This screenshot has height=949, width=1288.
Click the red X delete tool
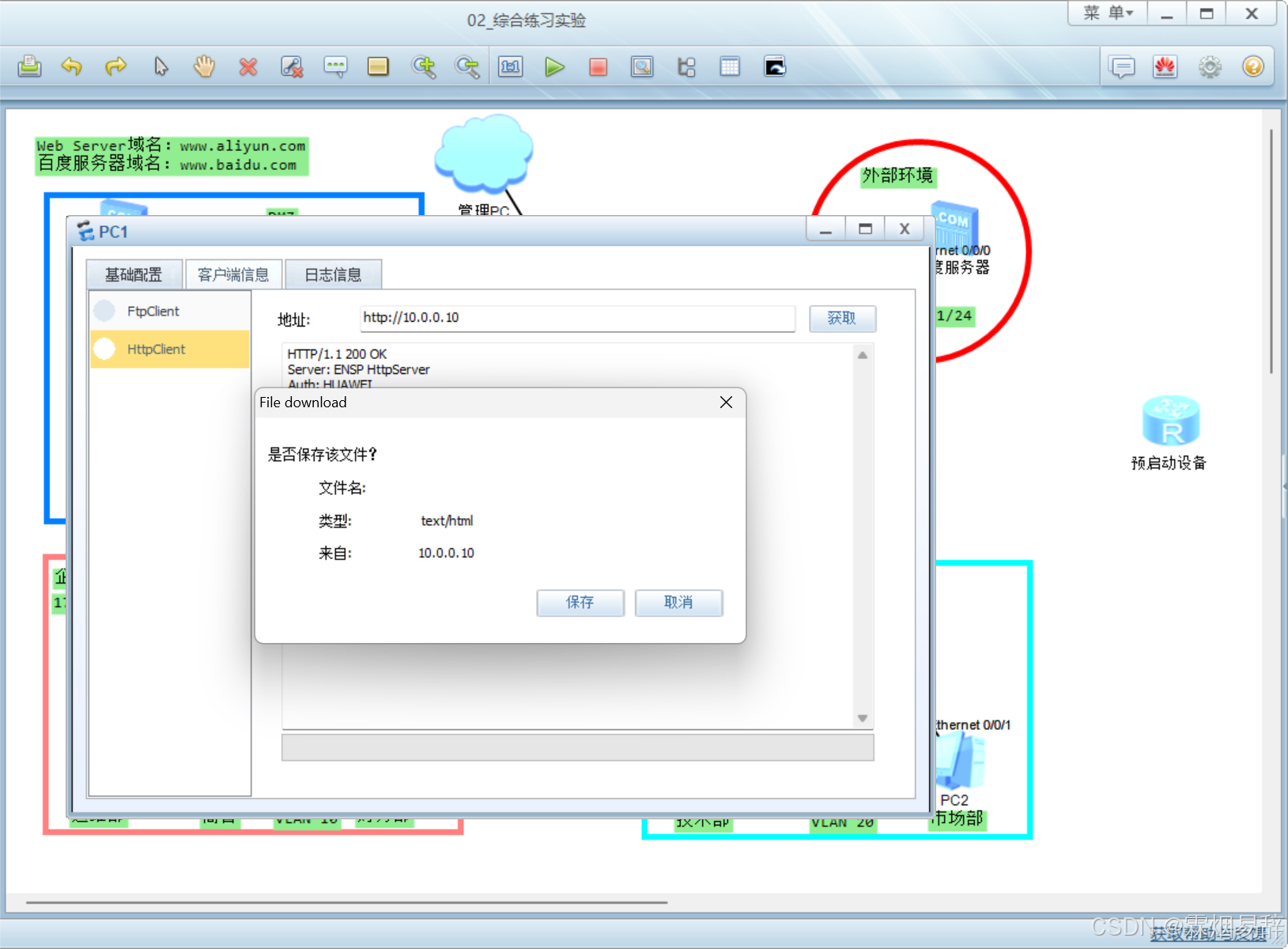[248, 67]
